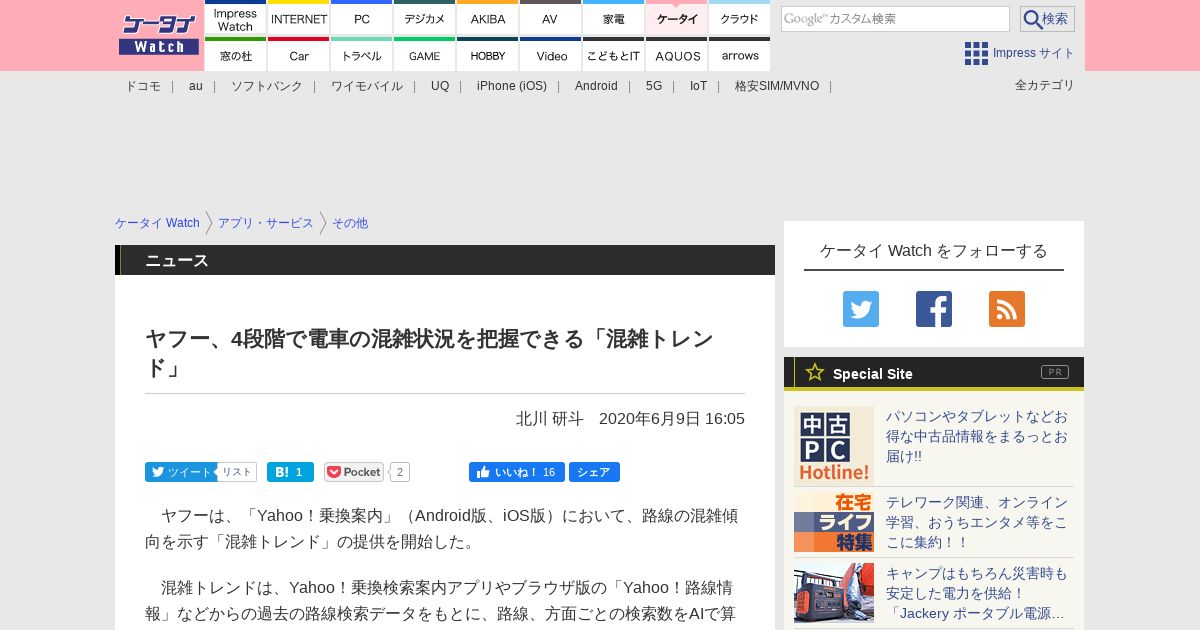Save article with Pocket button
This screenshot has width=1200, height=630.
[354, 472]
